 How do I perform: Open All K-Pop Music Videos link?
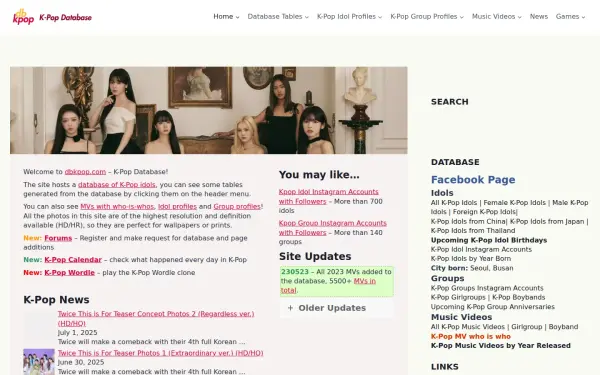coord(468,327)
